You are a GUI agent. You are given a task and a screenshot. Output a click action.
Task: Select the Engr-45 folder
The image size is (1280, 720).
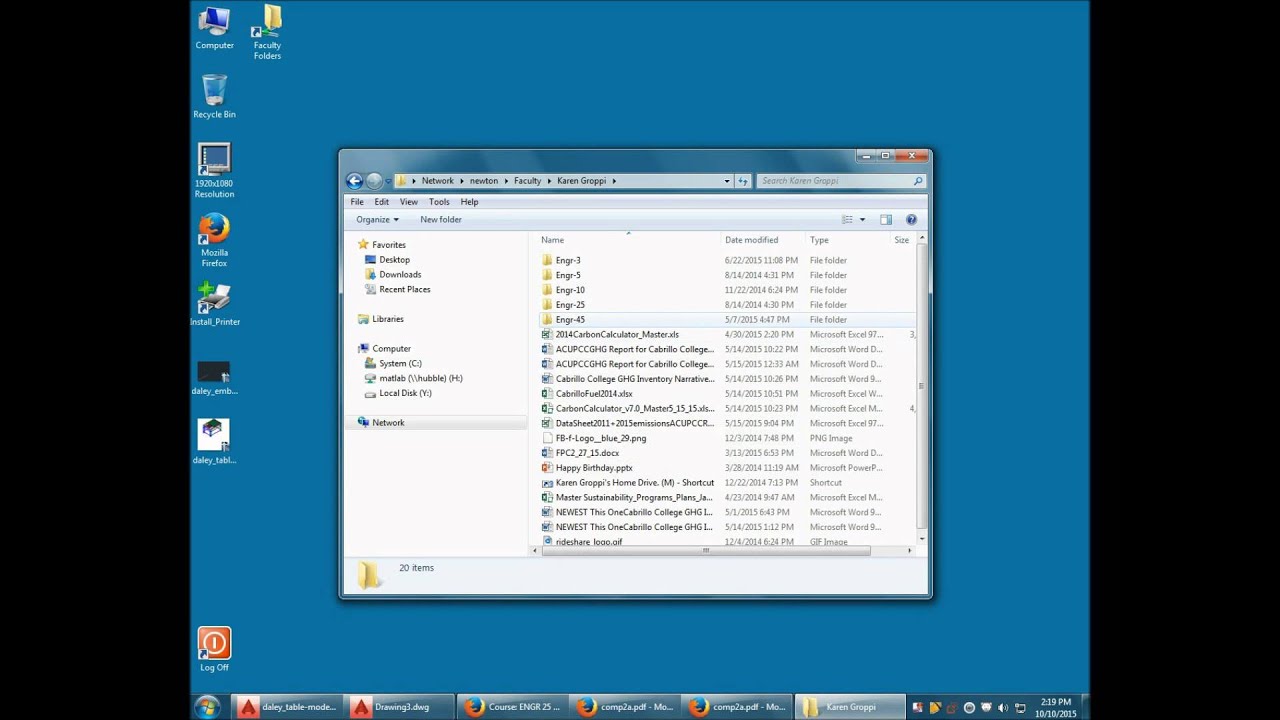570,320
